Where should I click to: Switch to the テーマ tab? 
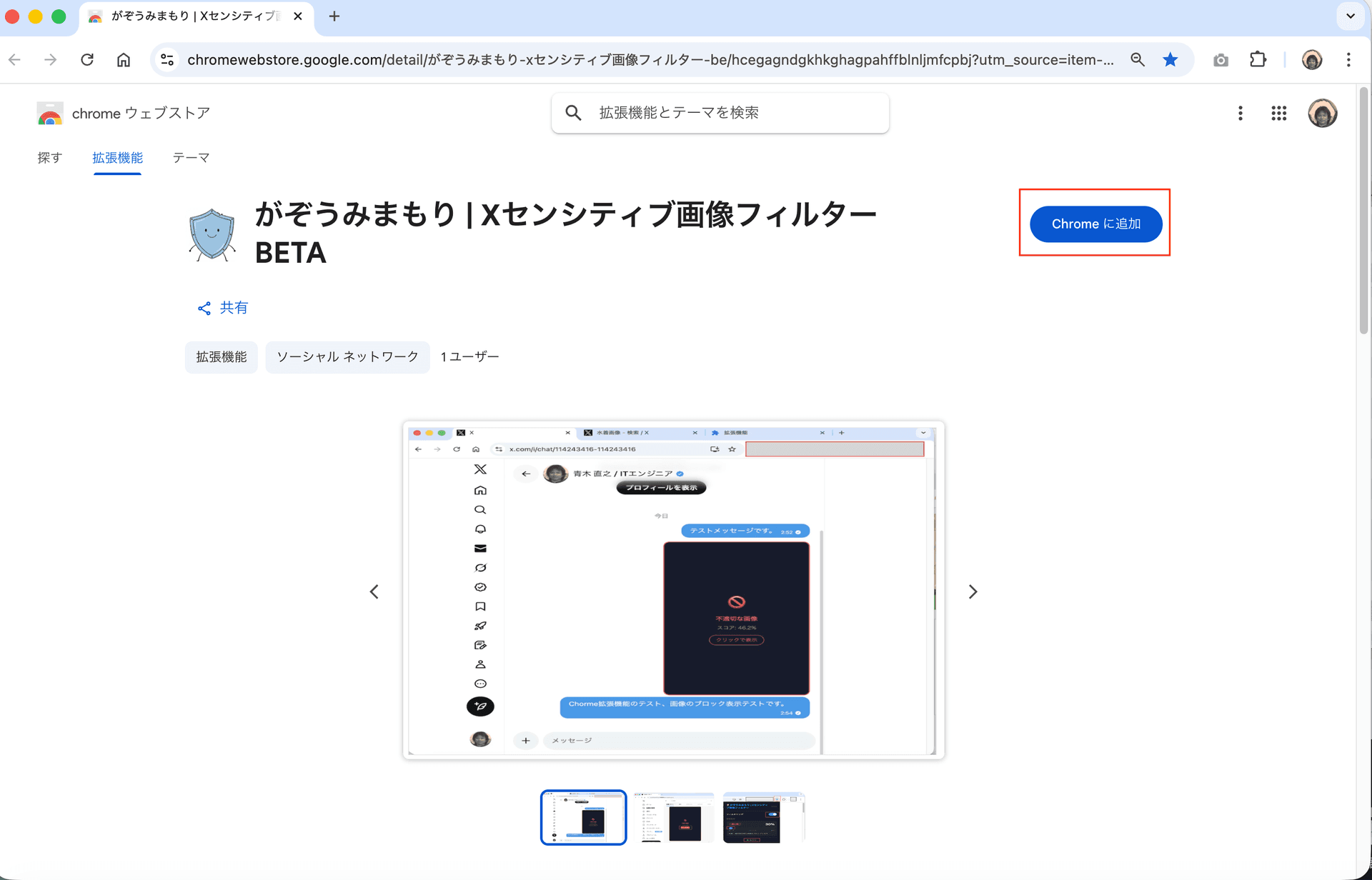pos(191,158)
